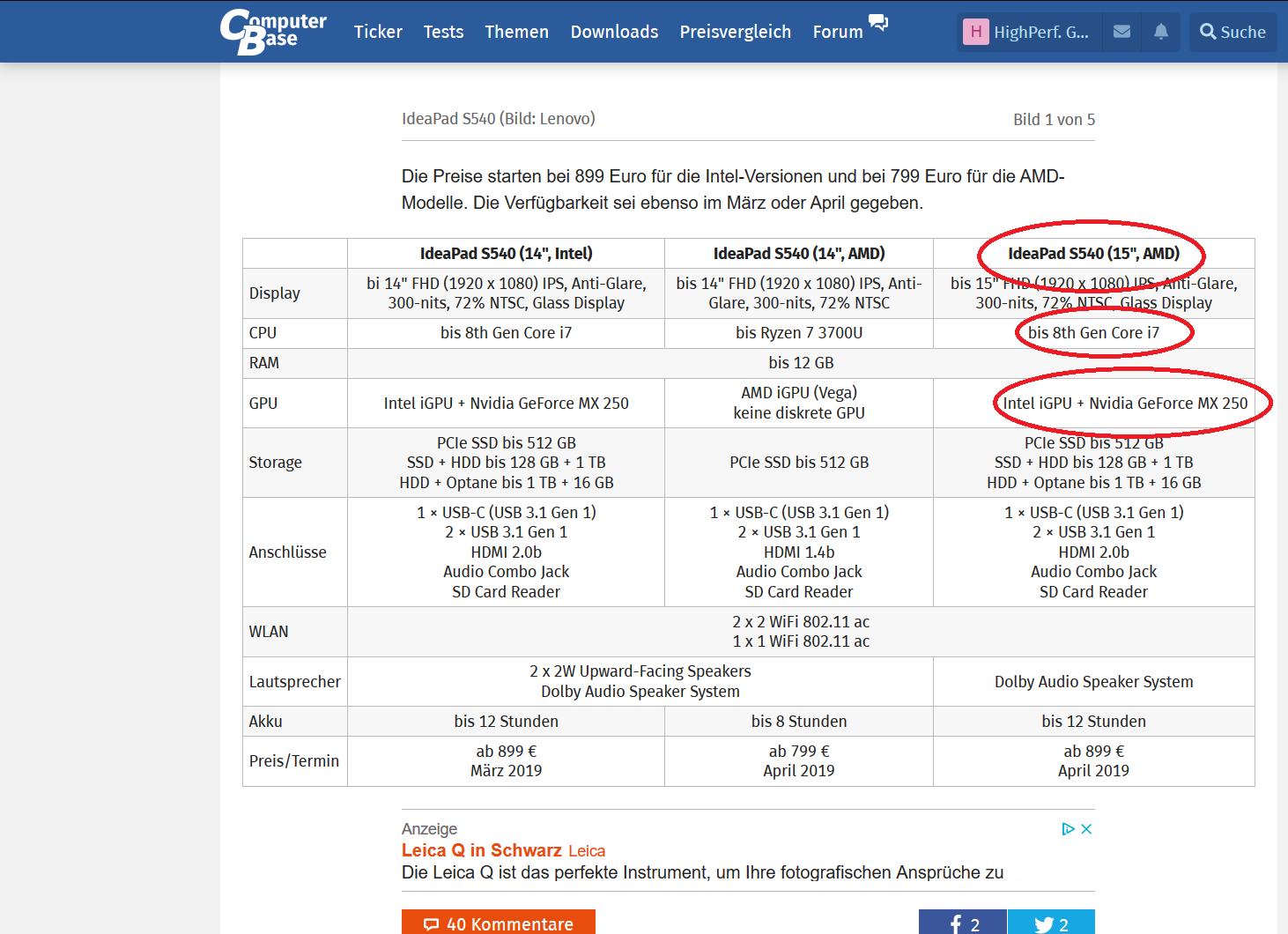Click the Anzeige ad label
The height and width of the screenshot is (934, 1288).
click(x=430, y=829)
